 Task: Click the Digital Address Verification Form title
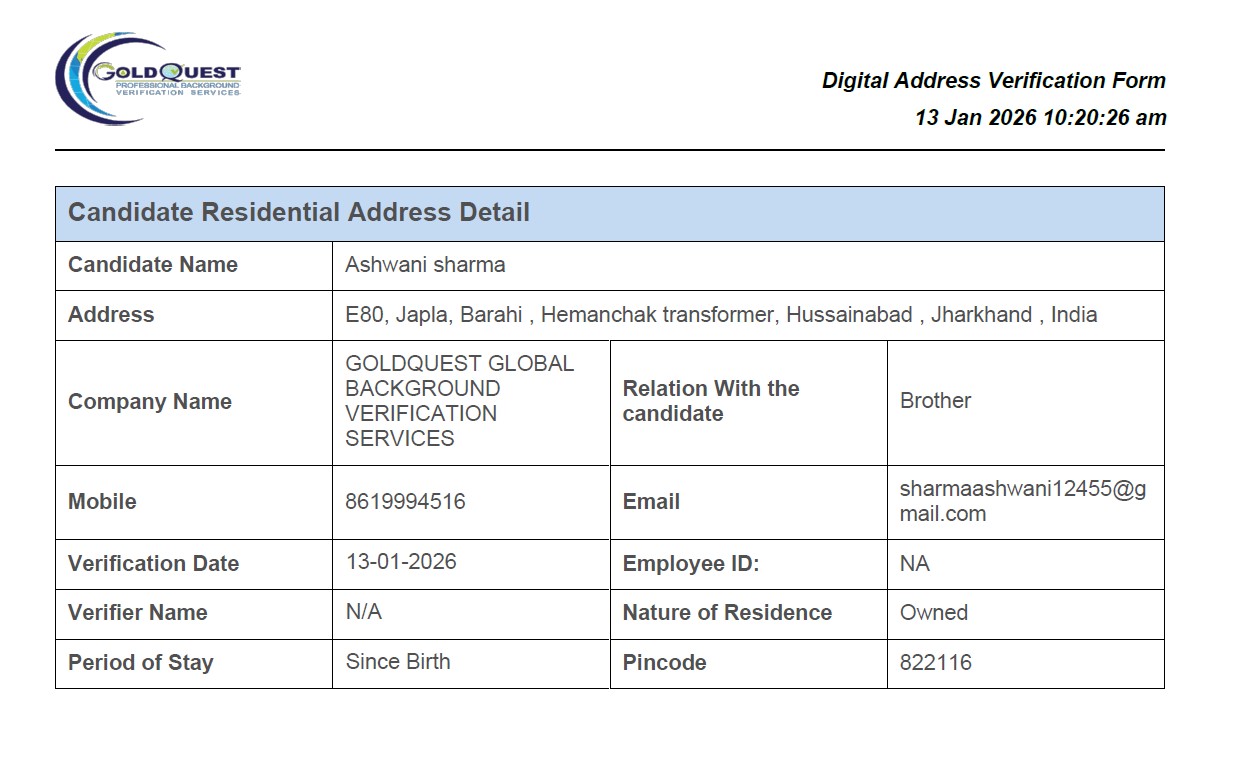[x=993, y=81]
